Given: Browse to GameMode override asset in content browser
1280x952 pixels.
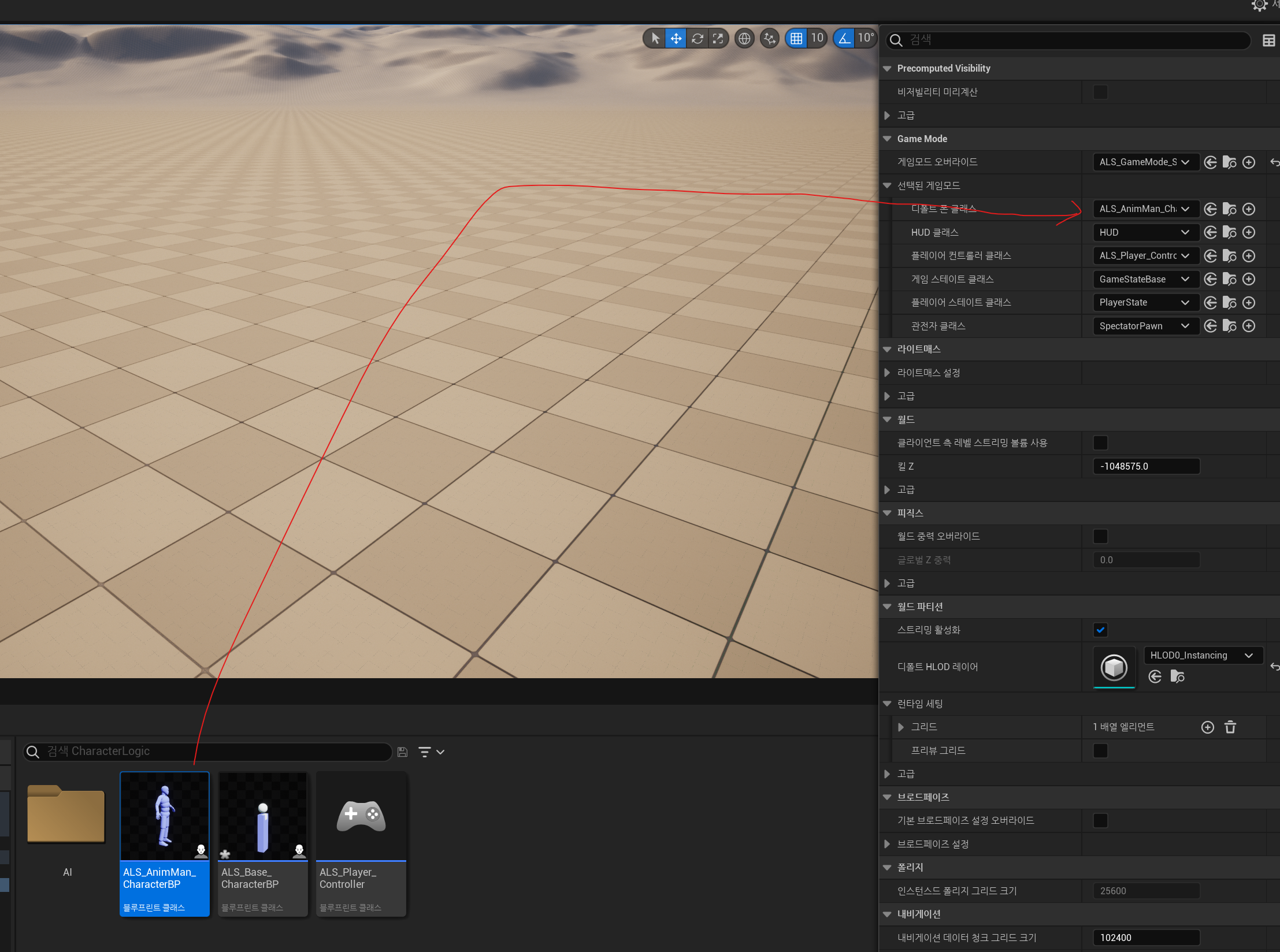Looking at the screenshot, I should click(1229, 162).
